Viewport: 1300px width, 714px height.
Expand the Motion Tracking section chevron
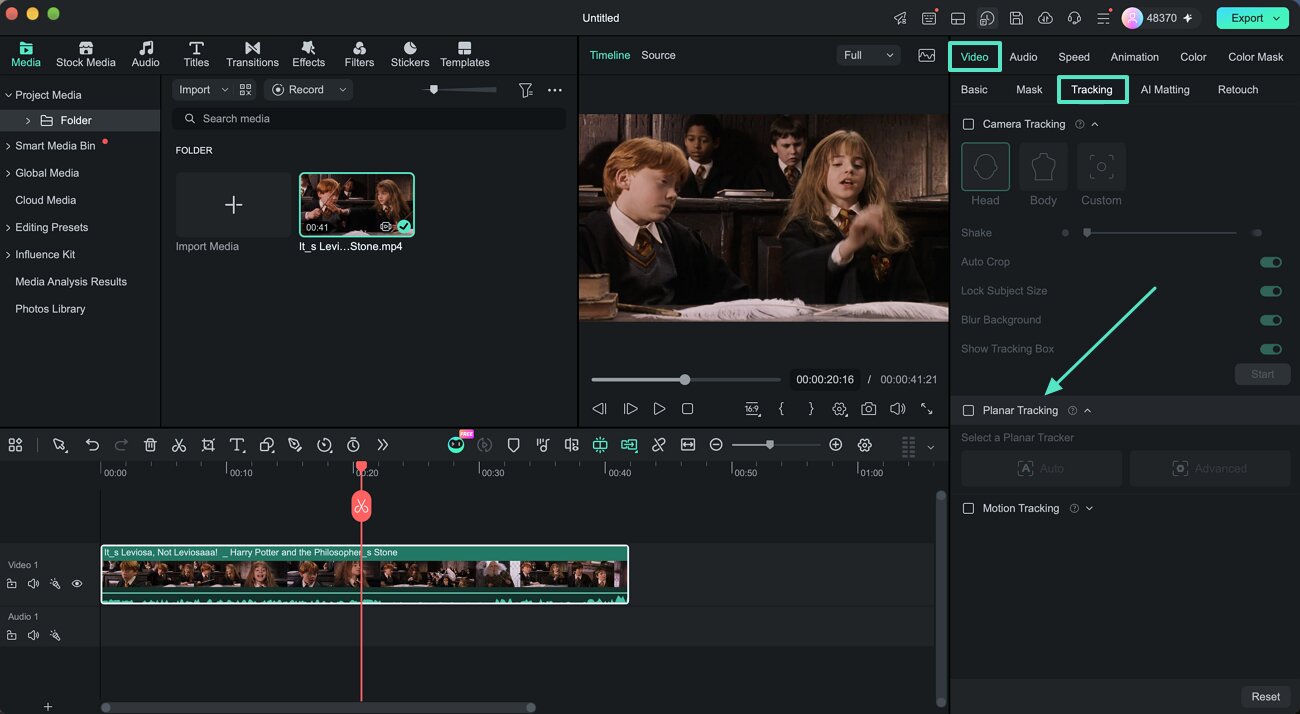(1089, 508)
